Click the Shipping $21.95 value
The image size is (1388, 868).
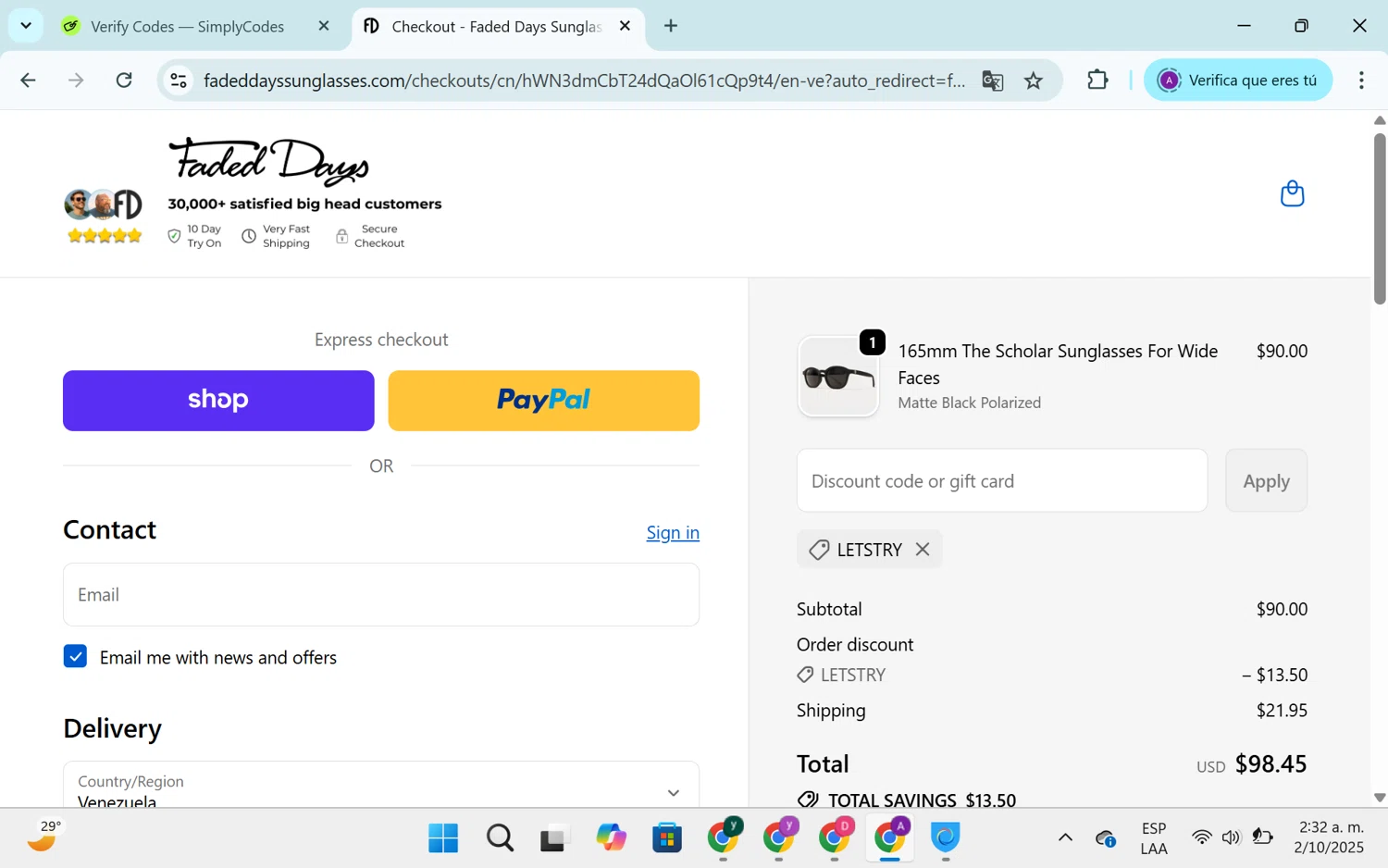[x=1282, y=711]
